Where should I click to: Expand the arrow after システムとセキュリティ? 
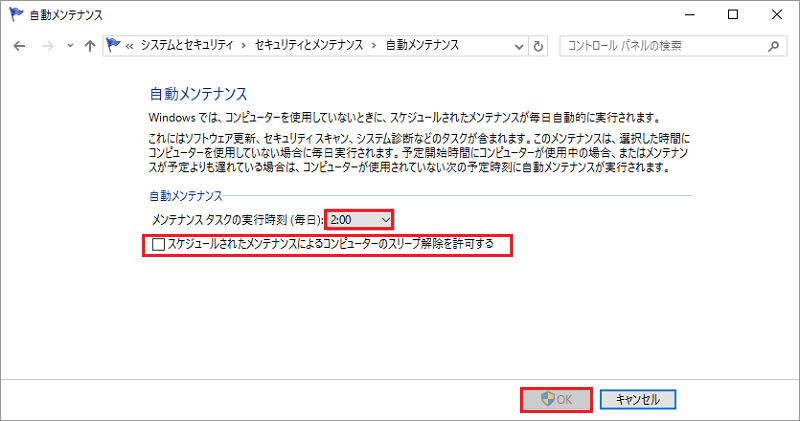[x=244, y=46]
